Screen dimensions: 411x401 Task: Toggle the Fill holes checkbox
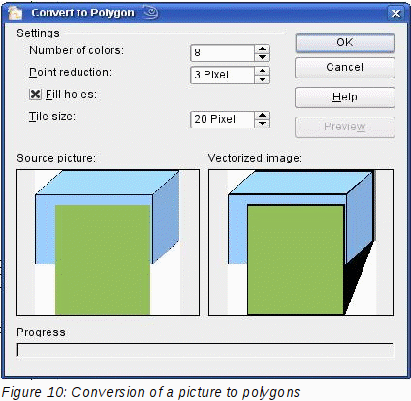tap(35, 94)
